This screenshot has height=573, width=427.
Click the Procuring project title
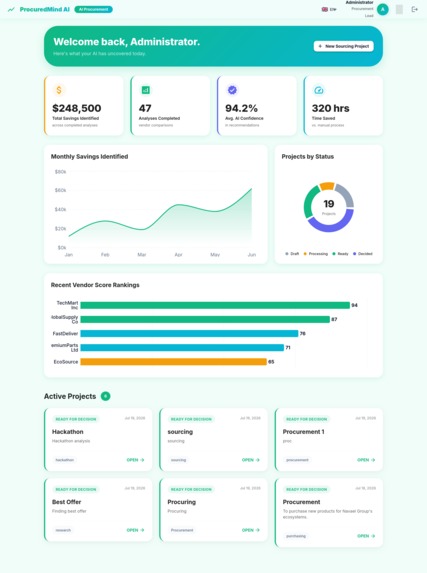click(x=182, y=502)
